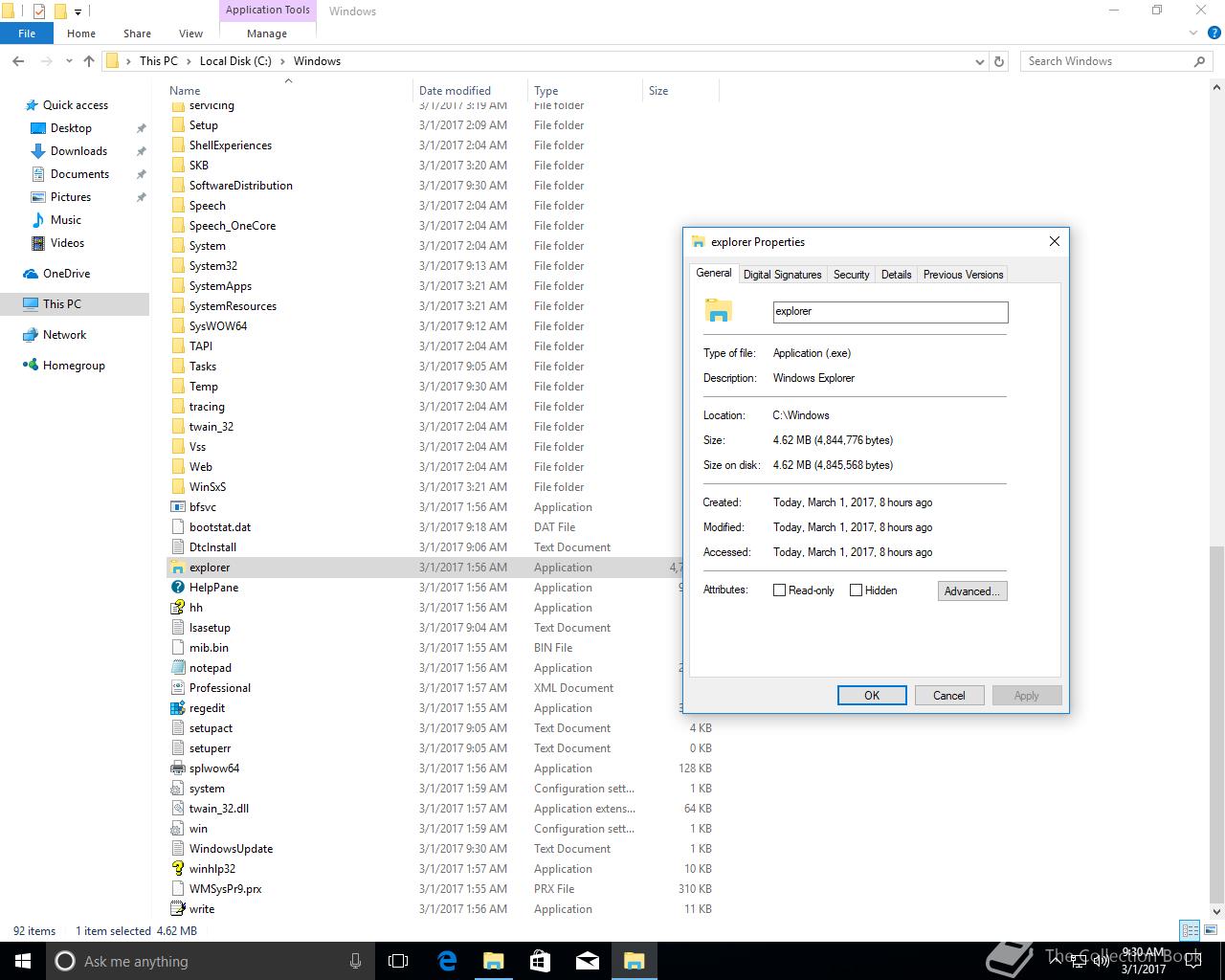
Task: Switch to large icons view button
Action: (x=1210, y=930)
